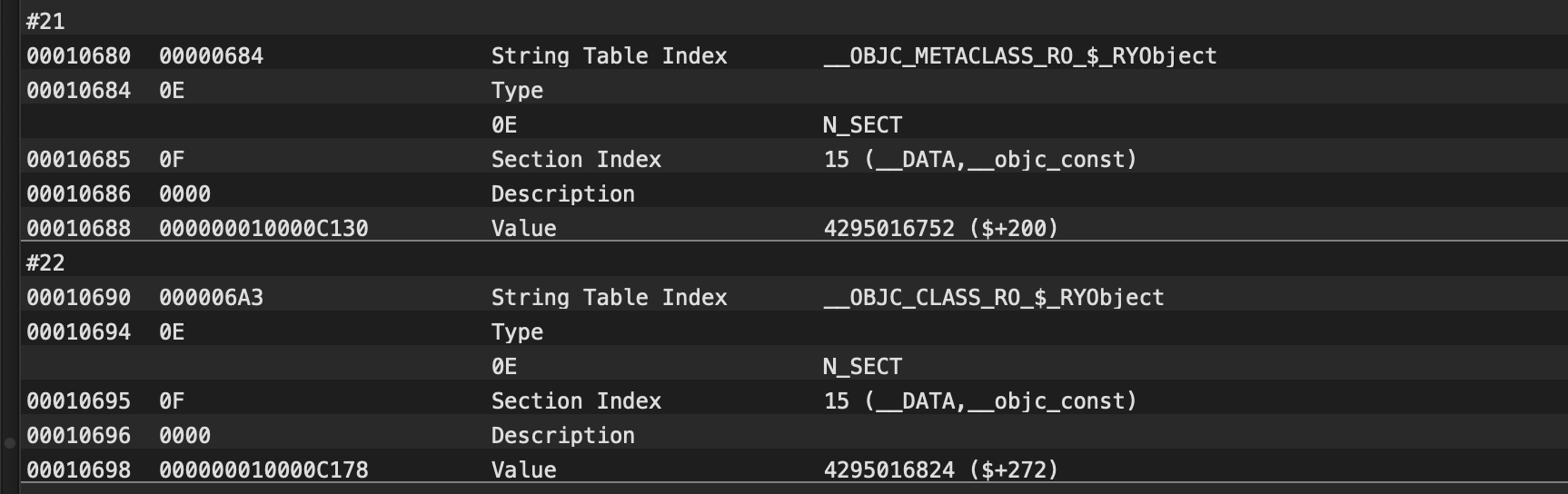Click offset 00010686 cell

coord(78,194)
